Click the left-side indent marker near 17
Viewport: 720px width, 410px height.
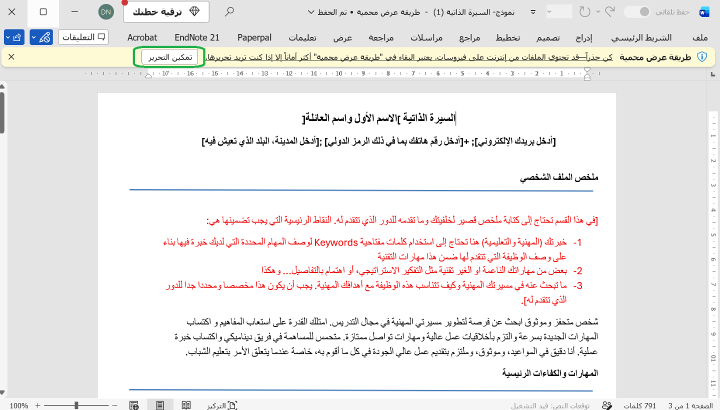tap(148, 75)
